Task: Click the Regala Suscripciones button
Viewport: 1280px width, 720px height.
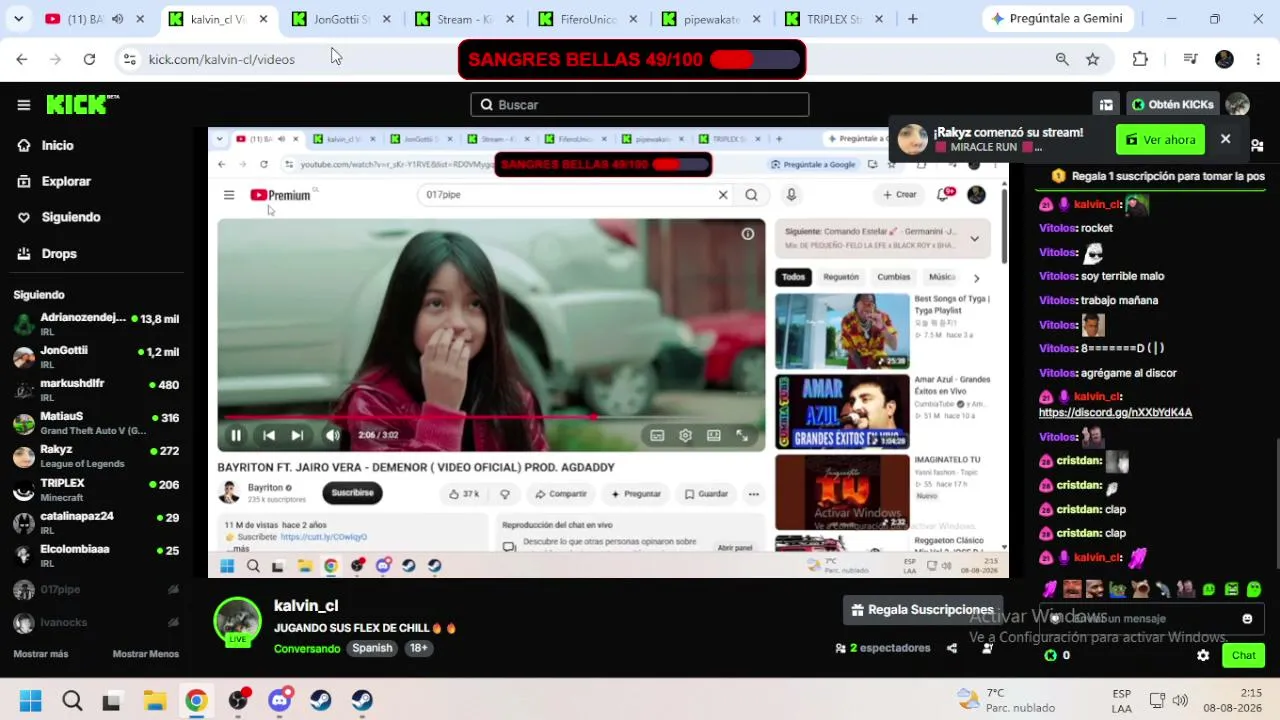Action: click(x=923, y=610)
